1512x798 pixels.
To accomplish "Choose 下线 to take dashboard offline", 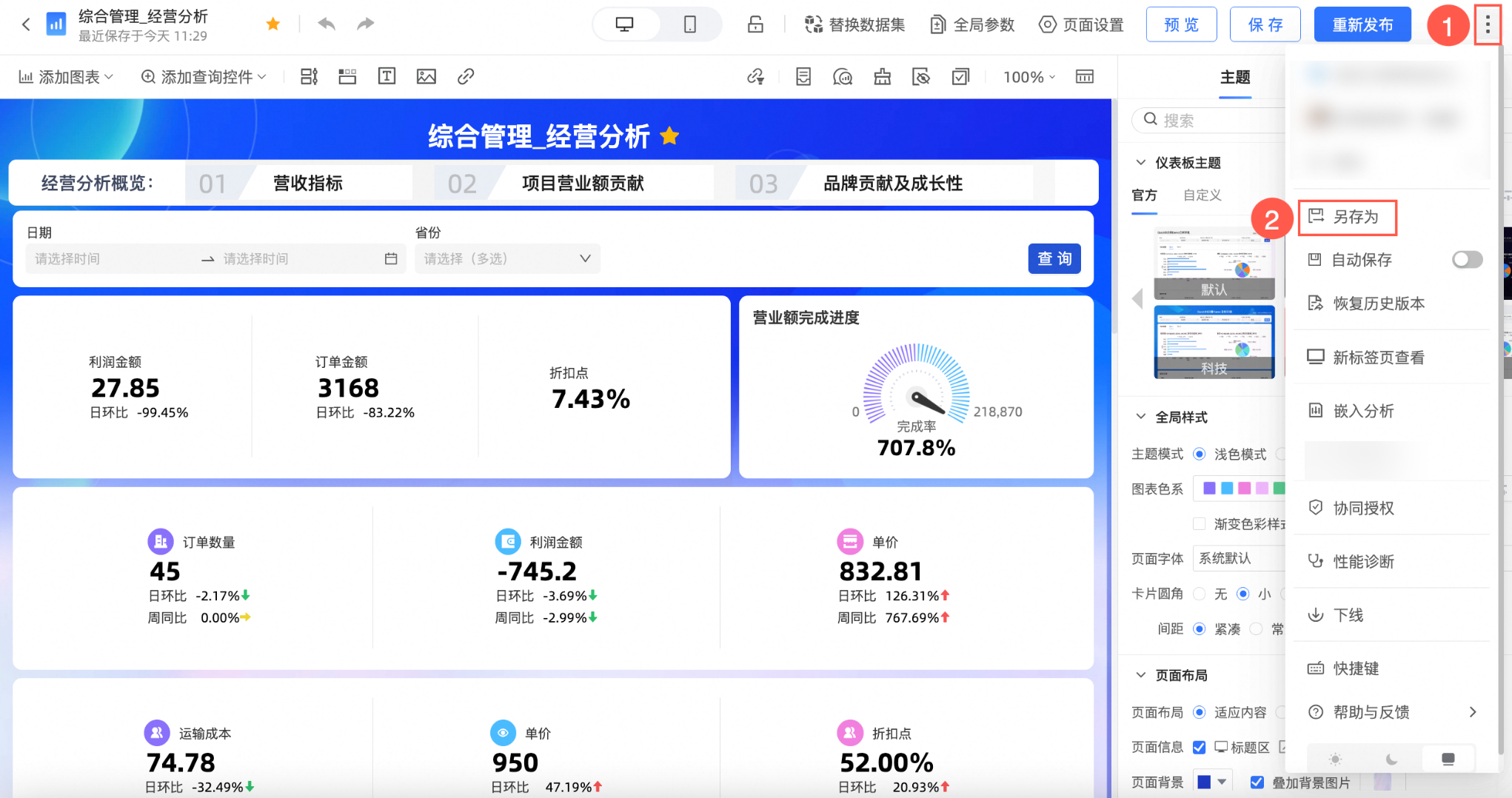I will (x=1335, y=615).
